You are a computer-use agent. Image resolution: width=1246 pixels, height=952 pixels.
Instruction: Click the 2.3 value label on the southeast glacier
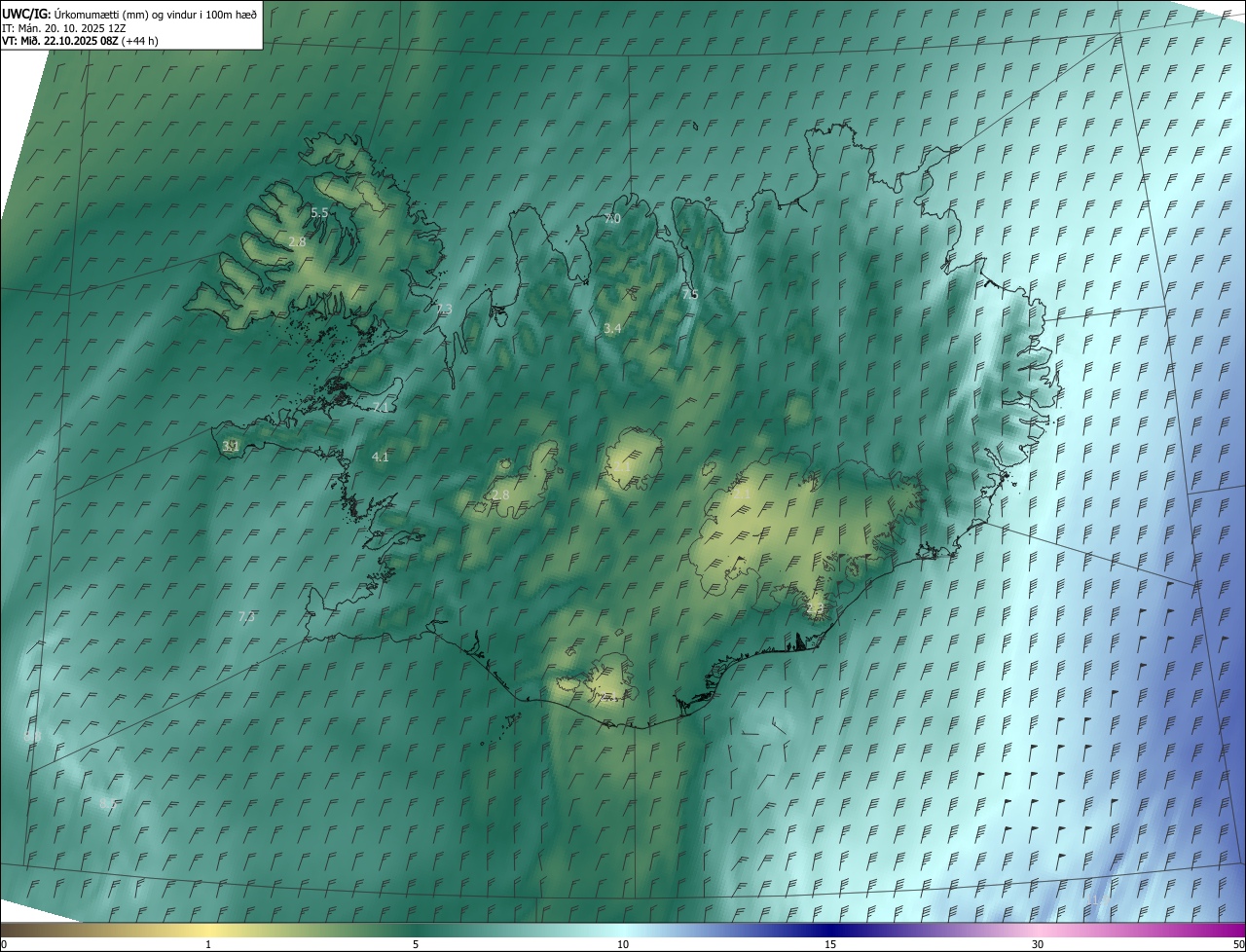click(815, 608)
